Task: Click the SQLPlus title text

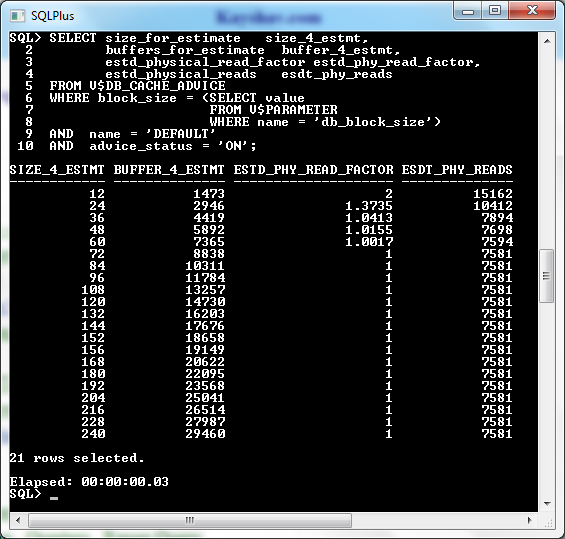Action: coord(52,16)
